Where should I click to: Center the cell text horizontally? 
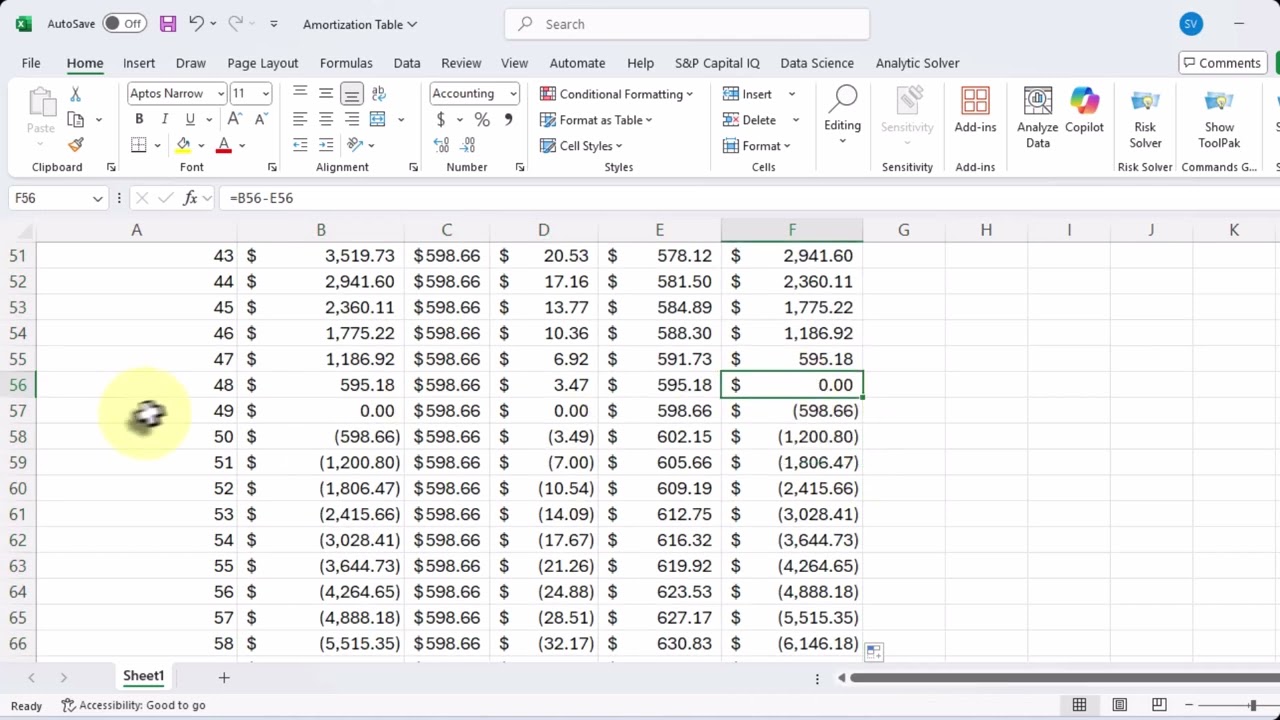point(326,119)
